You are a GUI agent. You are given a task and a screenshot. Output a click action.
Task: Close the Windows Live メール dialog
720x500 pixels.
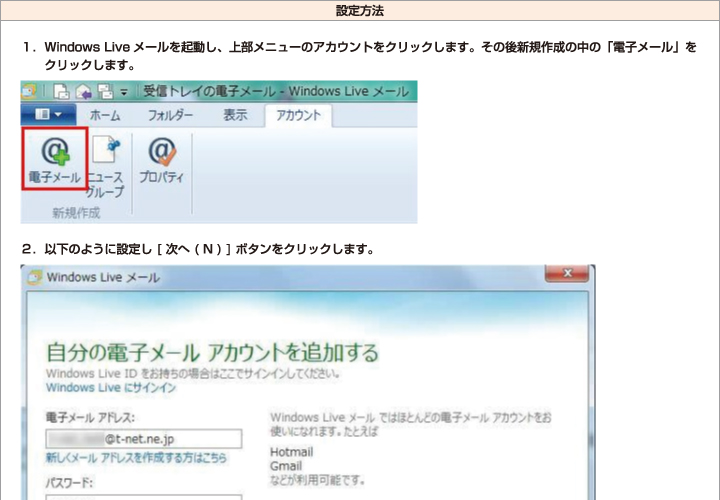click(567, 273)
